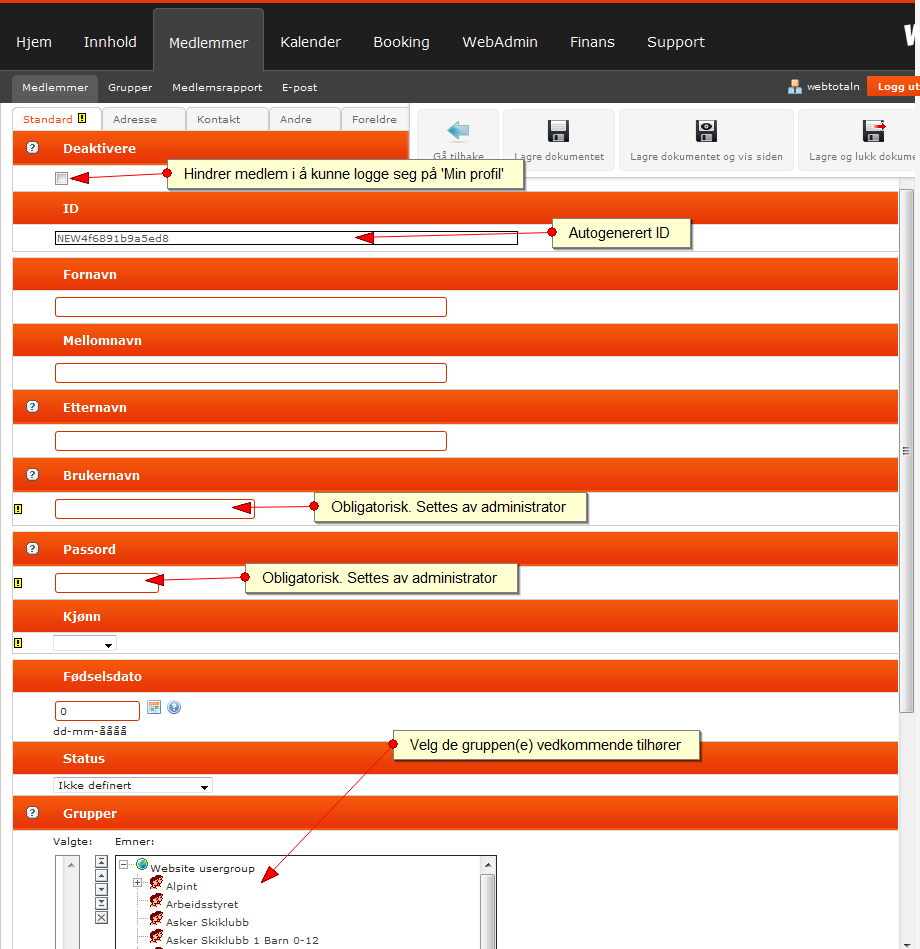
Task: Click the move-down button for selected groups
Action: click(x=102, y=890)
